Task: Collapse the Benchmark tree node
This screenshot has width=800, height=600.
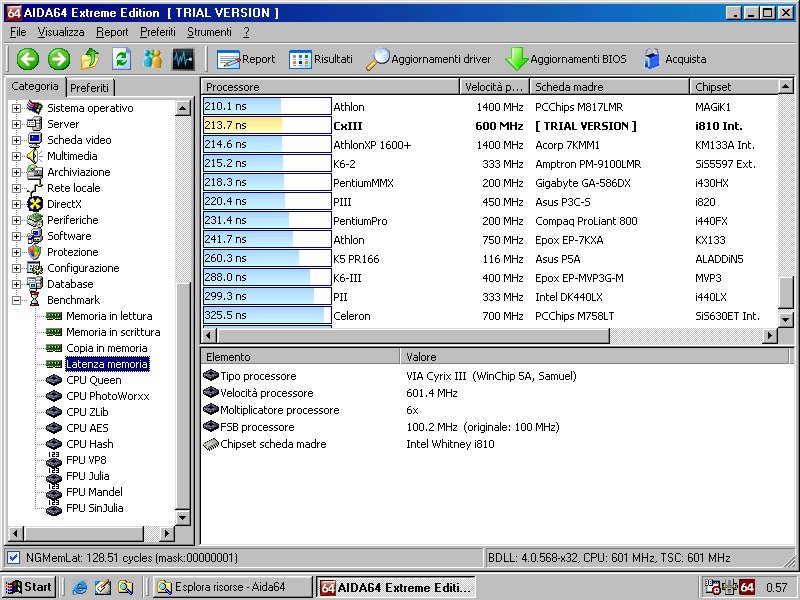Action: tap(16, 300)
